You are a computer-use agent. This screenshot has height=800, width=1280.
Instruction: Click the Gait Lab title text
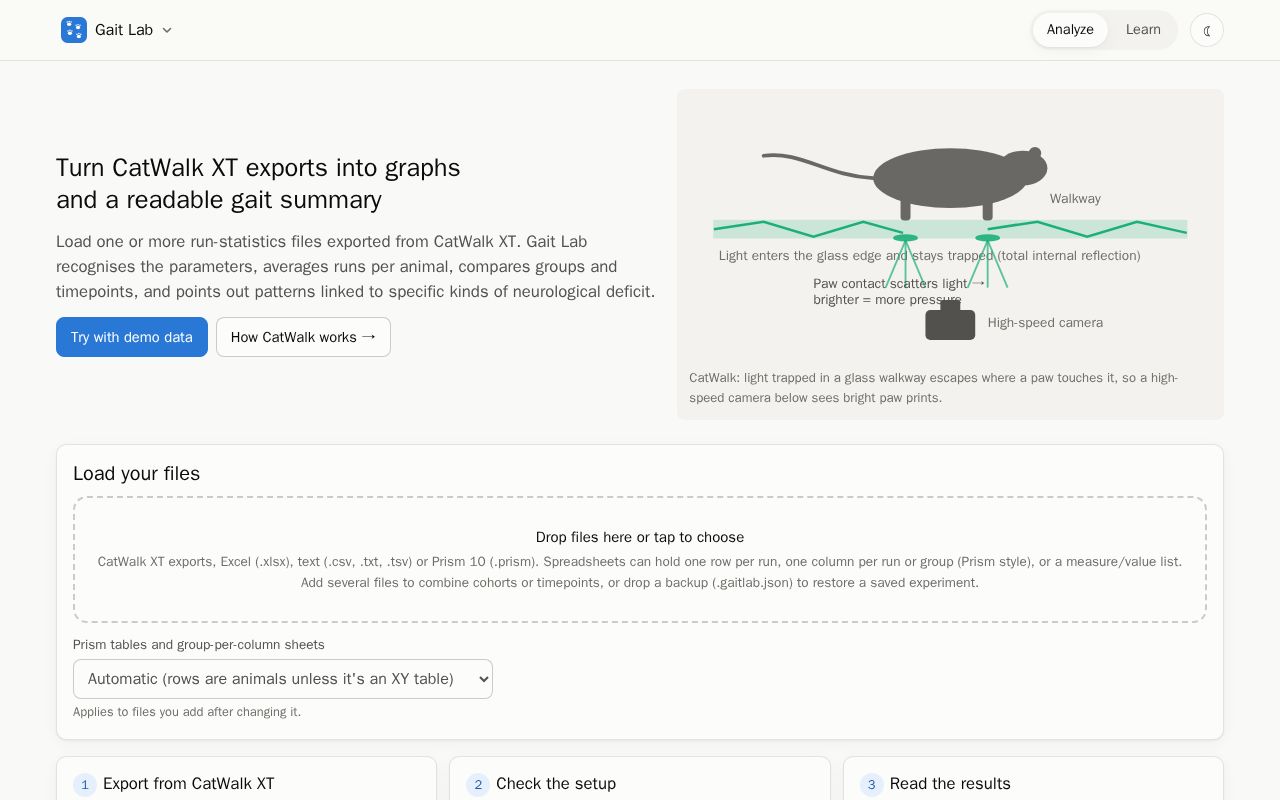[124, 30]
